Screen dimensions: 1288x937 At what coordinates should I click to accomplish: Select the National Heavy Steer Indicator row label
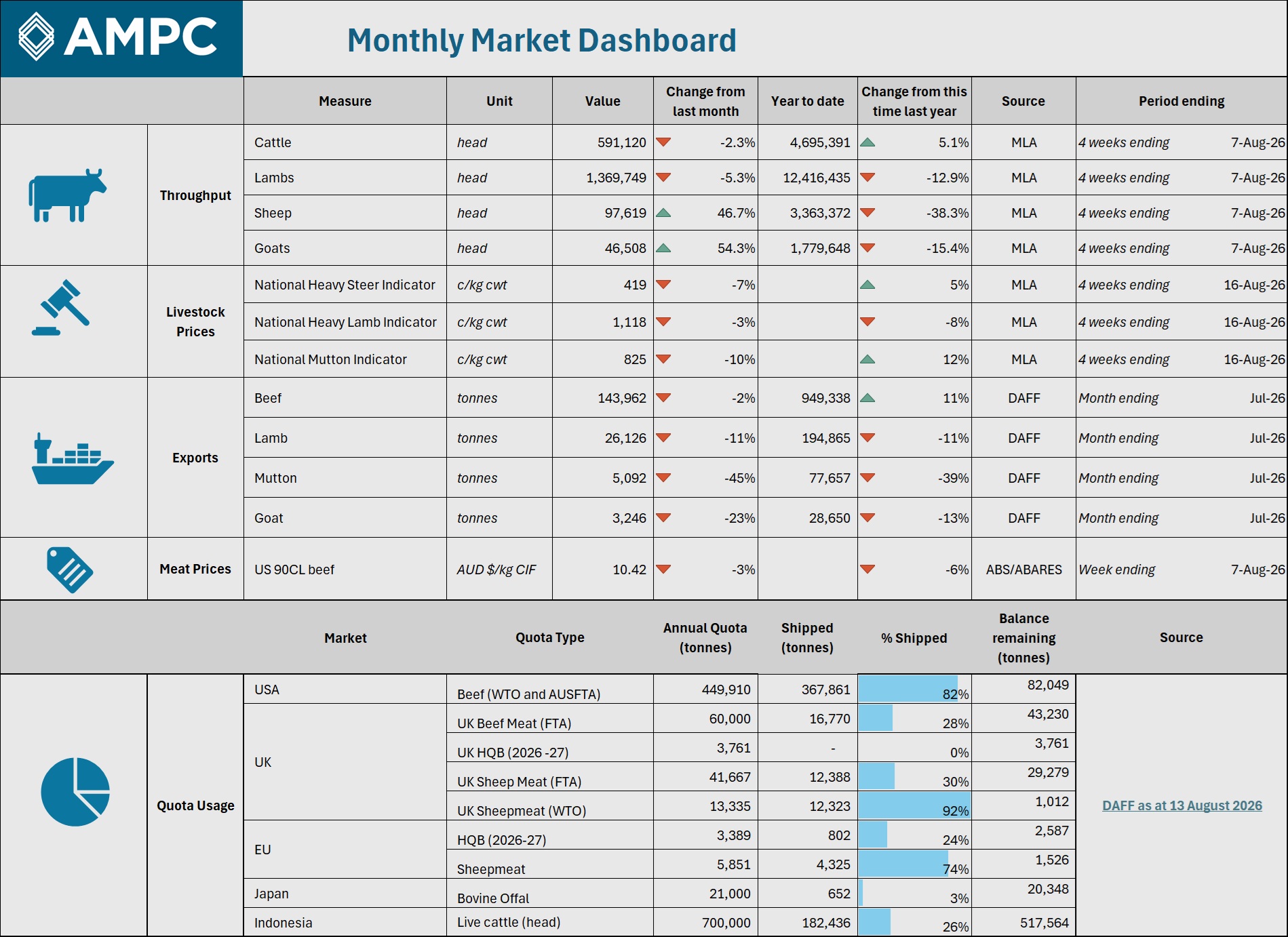click(x=345, y=285)
